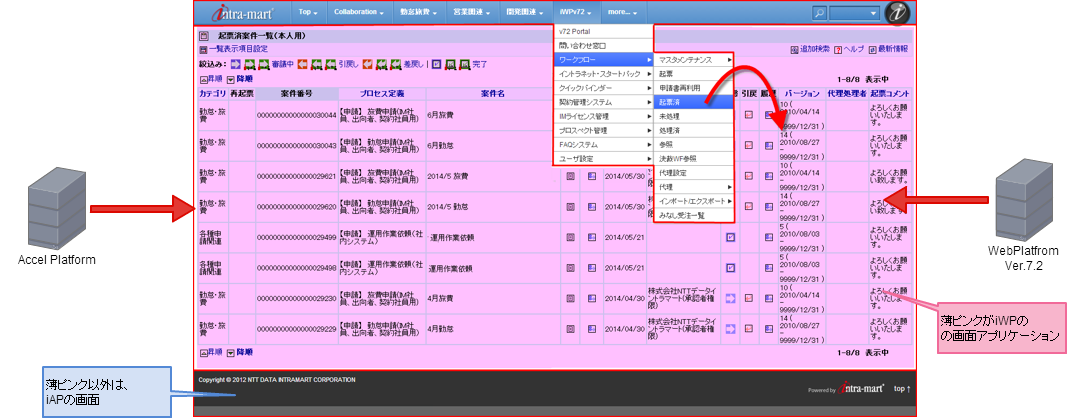This screenshot has width=1080, height=418.
Task: Open blue flow icon in 2014/5 勤怠 row
Action: (x=592, y=207)
